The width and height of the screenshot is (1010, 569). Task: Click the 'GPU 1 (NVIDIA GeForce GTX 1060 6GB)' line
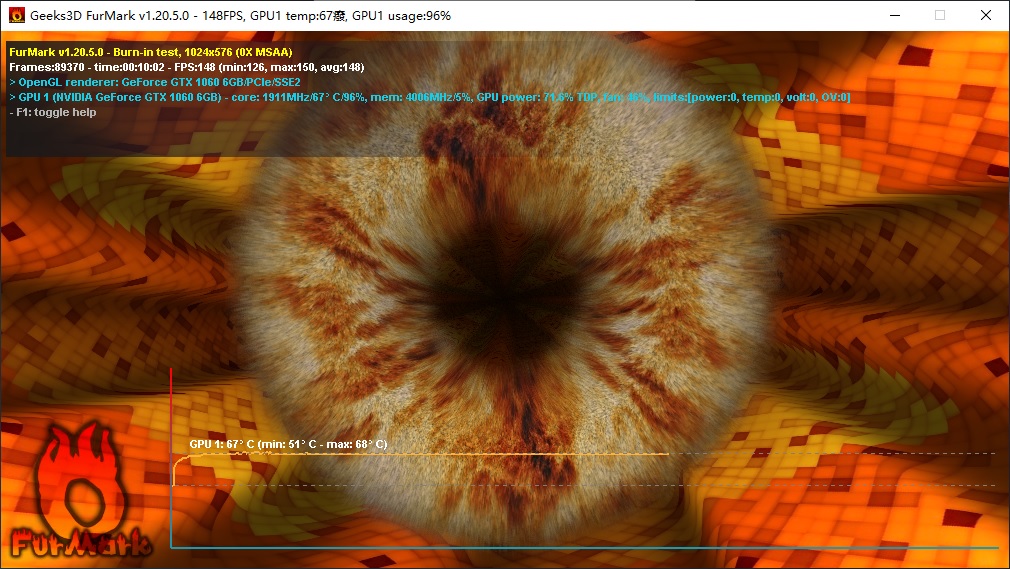pyautogui.click(x=430, y=97)
